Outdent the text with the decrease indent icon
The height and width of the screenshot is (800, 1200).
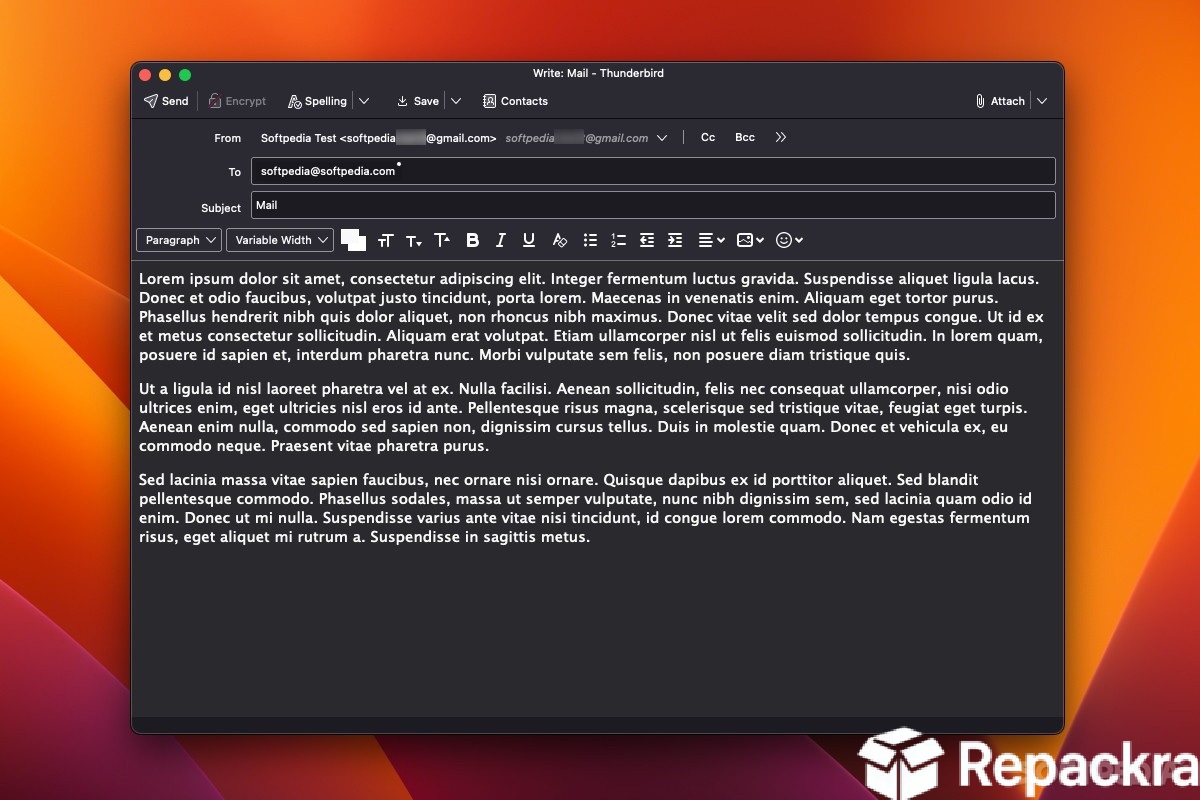pos(647,240)
